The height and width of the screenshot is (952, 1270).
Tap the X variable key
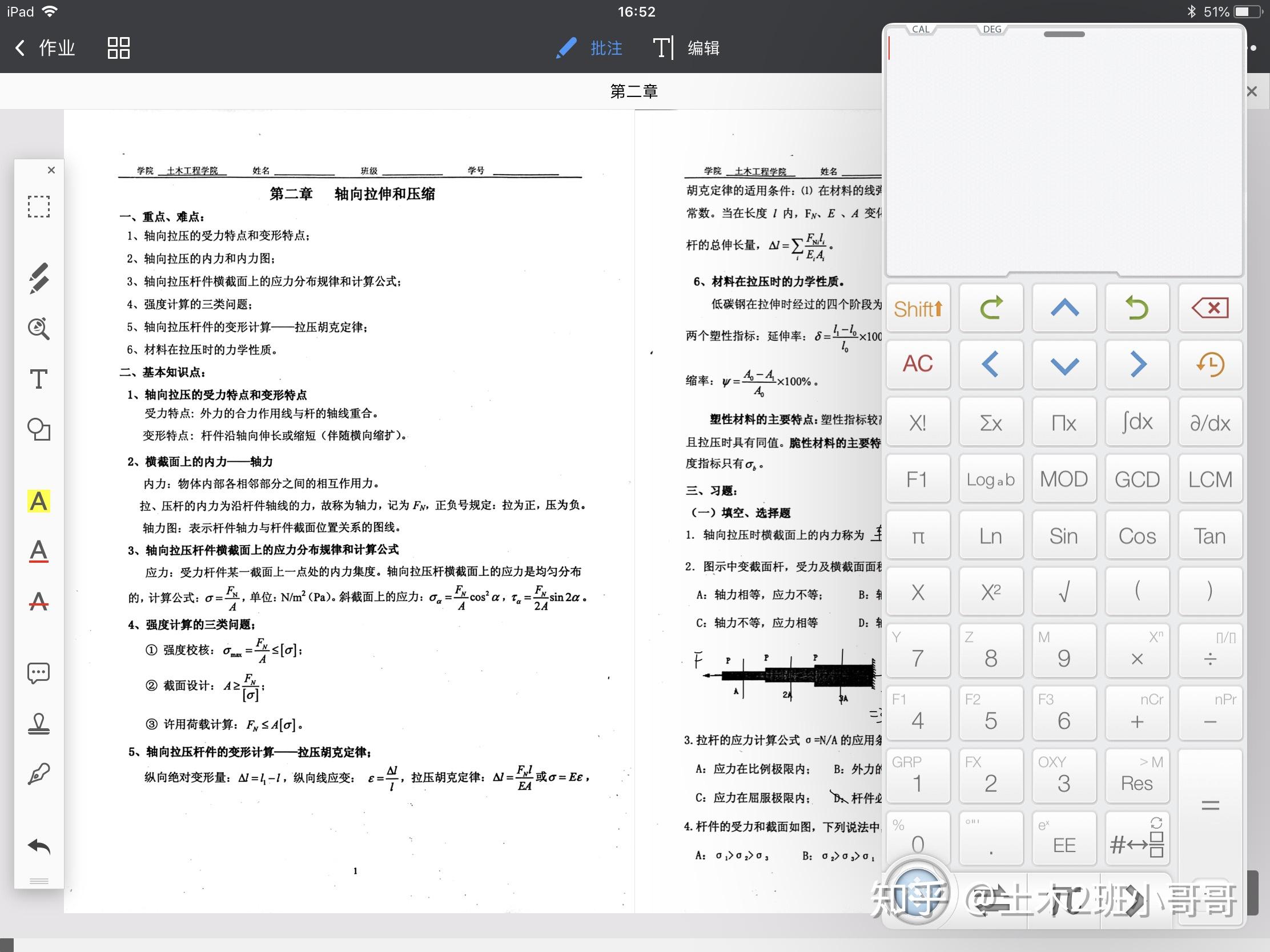click(918, 592)
